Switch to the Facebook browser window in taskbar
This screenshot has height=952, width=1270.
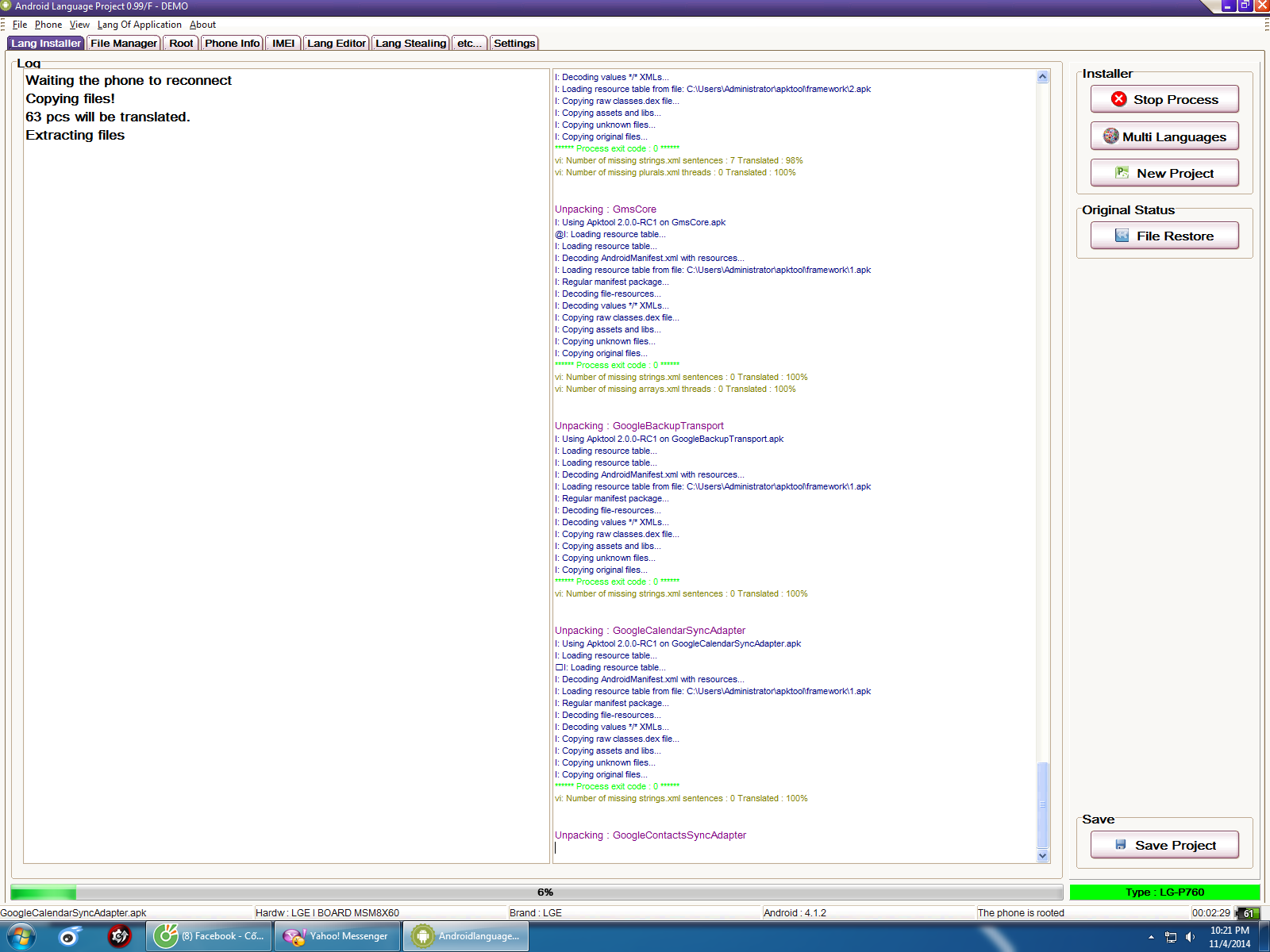(209, 936)
